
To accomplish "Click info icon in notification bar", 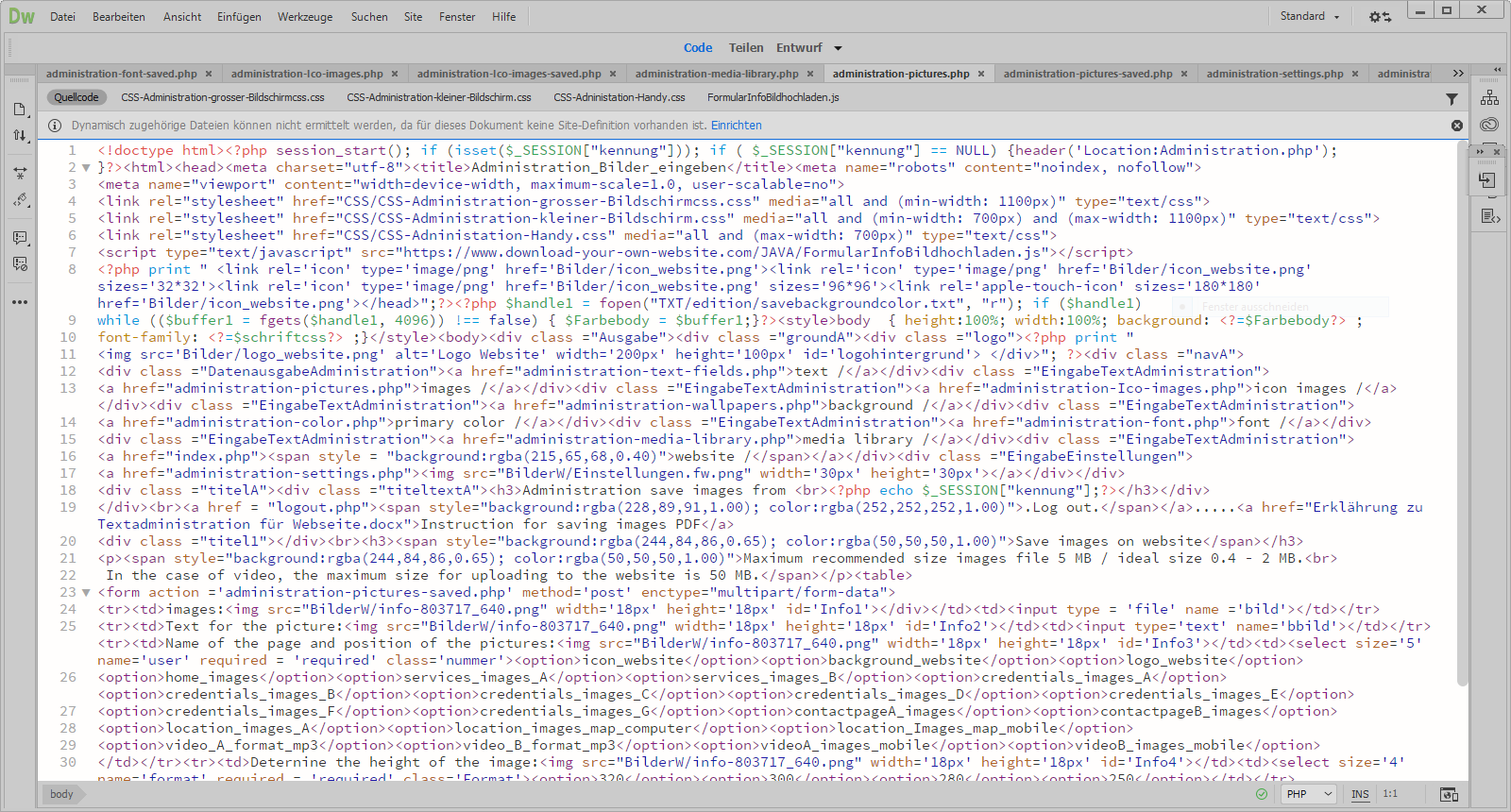I will pyautogui.click(x=54, y=126).
